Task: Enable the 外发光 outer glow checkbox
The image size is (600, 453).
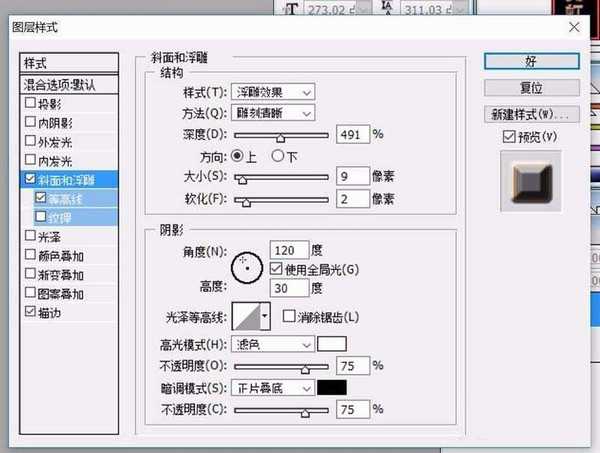Action: (30, 140)
